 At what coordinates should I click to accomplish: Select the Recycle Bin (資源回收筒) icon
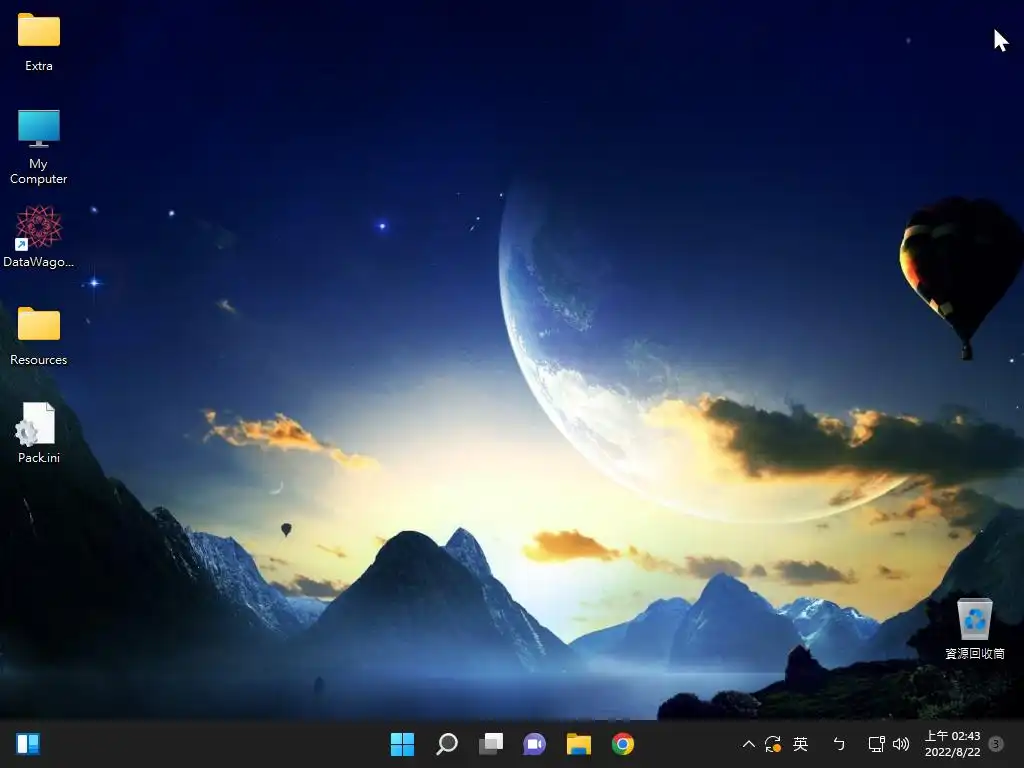974,628
